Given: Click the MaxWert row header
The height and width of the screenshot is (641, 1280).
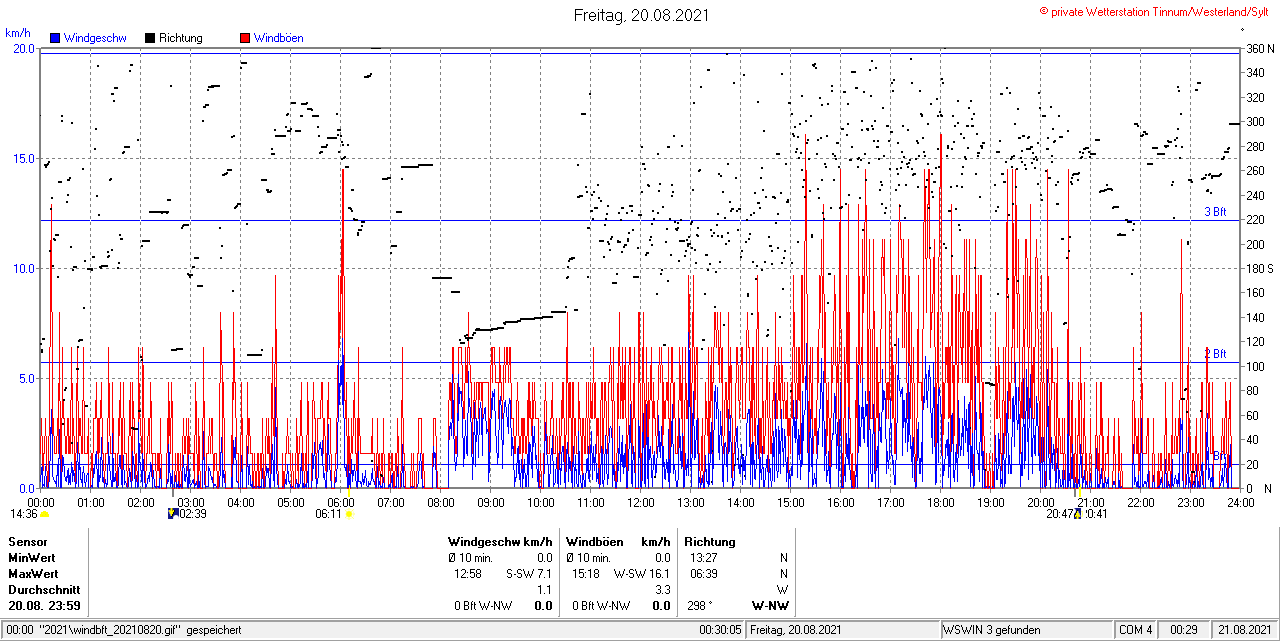Looking at the screenshot, I should click(33, 574).
